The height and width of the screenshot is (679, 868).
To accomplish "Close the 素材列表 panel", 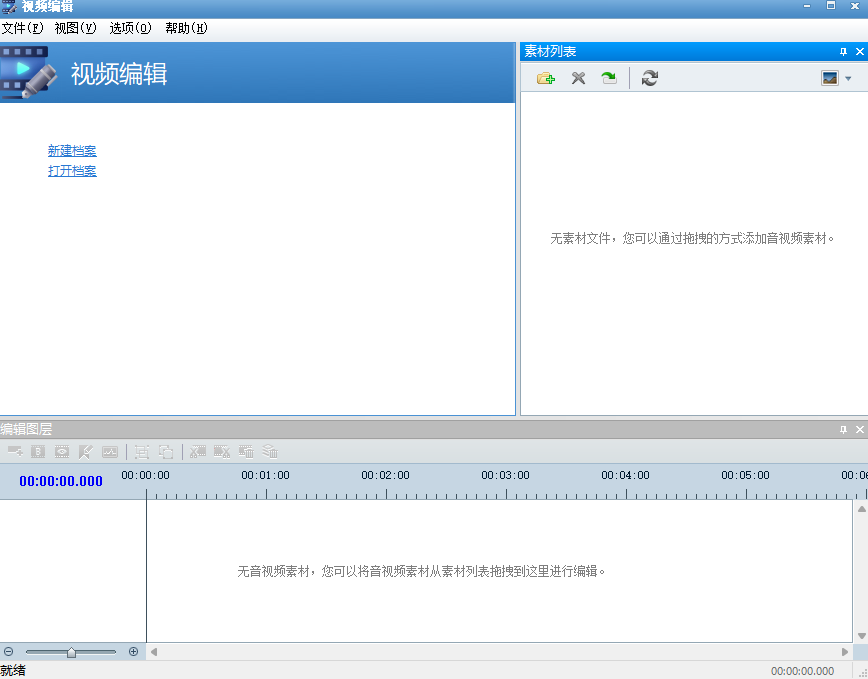I will tap(860, 51).
